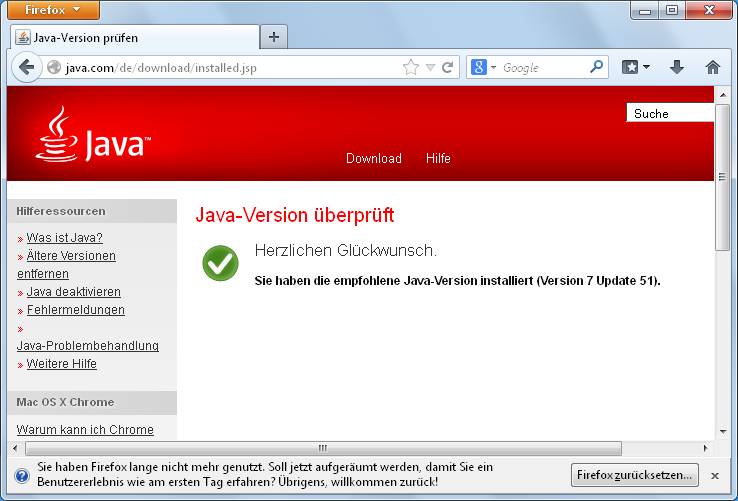
Task: Run search with the magnifier icon
Action: [x=596, y=67]
